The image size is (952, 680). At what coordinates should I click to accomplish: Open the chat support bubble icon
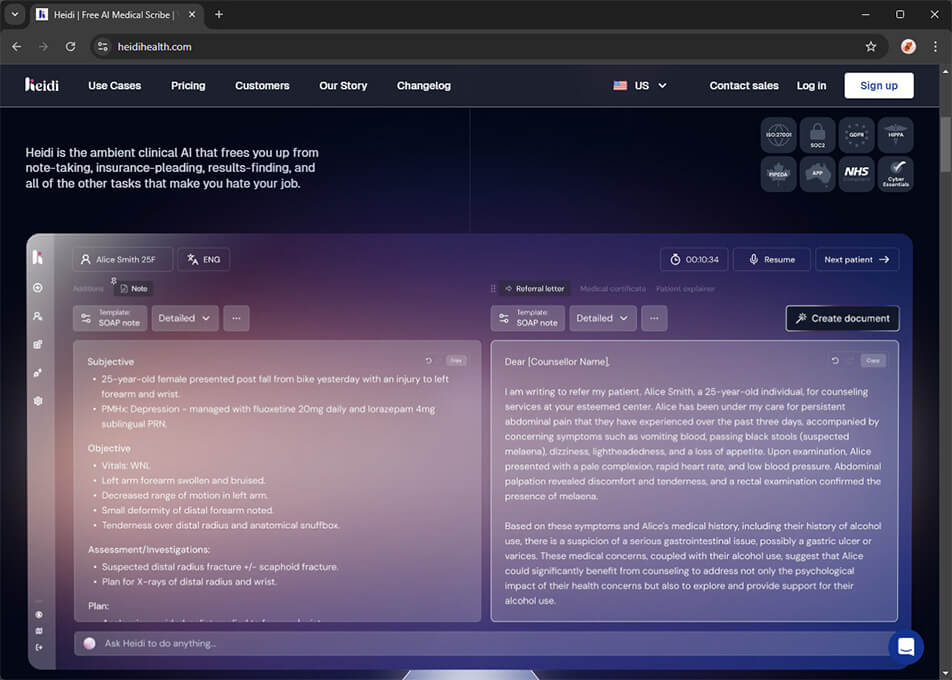906,647
